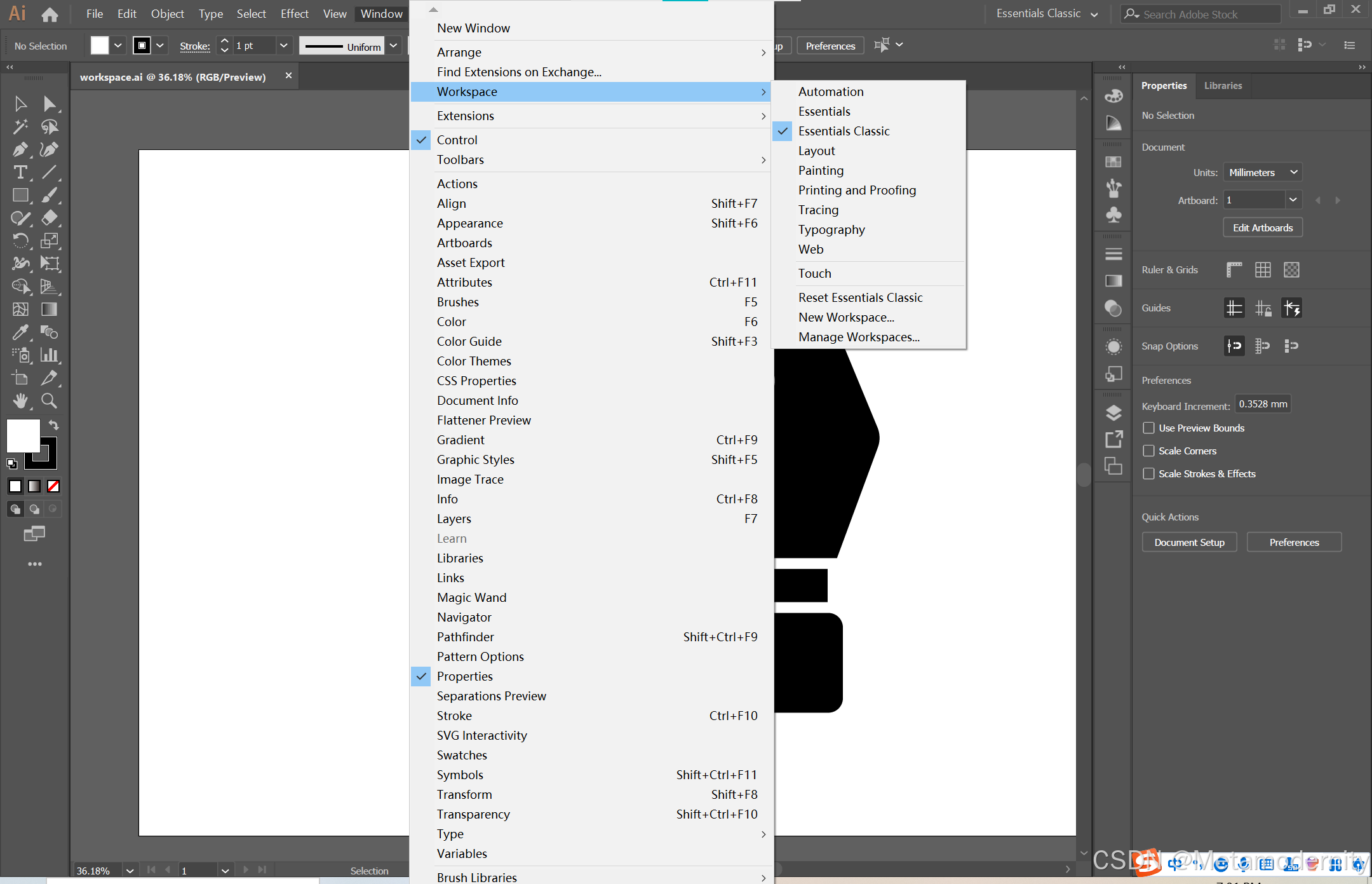
Task: Choose Typography in the Workspace submenu
Action: click(831, 230)
